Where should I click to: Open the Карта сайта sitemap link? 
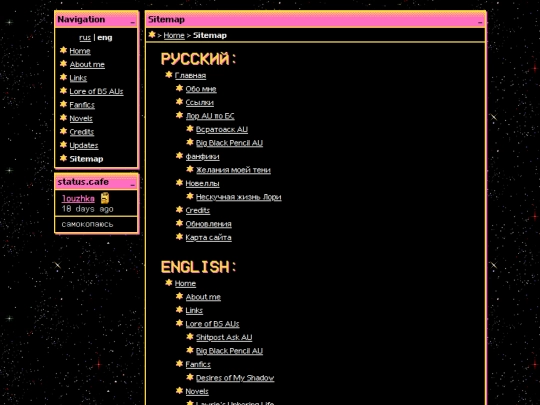[x=208, y=237]
